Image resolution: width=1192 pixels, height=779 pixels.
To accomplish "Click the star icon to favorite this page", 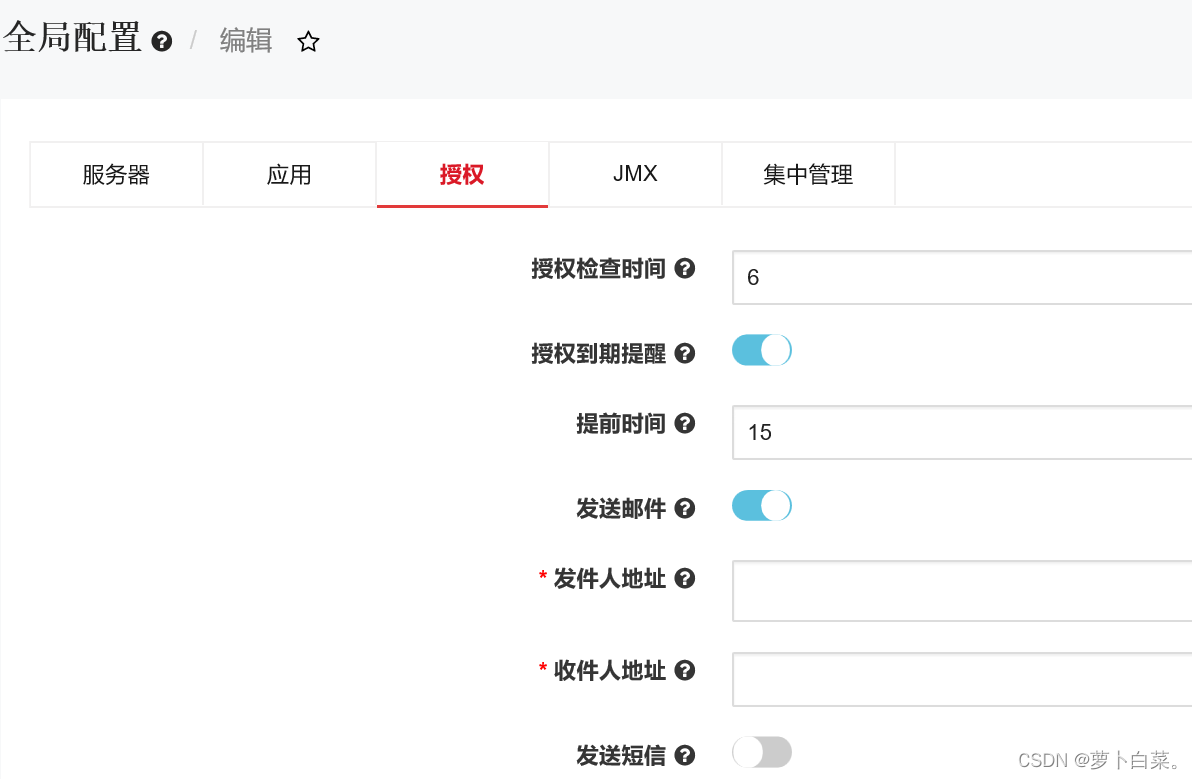I will point(308,42).
